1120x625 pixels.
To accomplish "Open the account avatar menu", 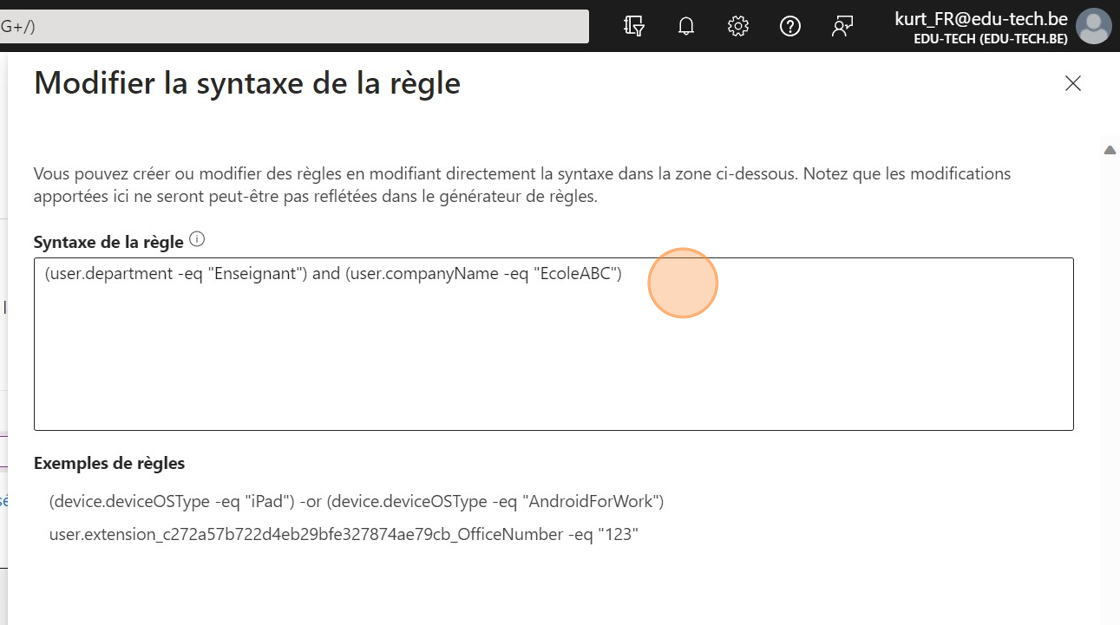I will [1094, 26].
